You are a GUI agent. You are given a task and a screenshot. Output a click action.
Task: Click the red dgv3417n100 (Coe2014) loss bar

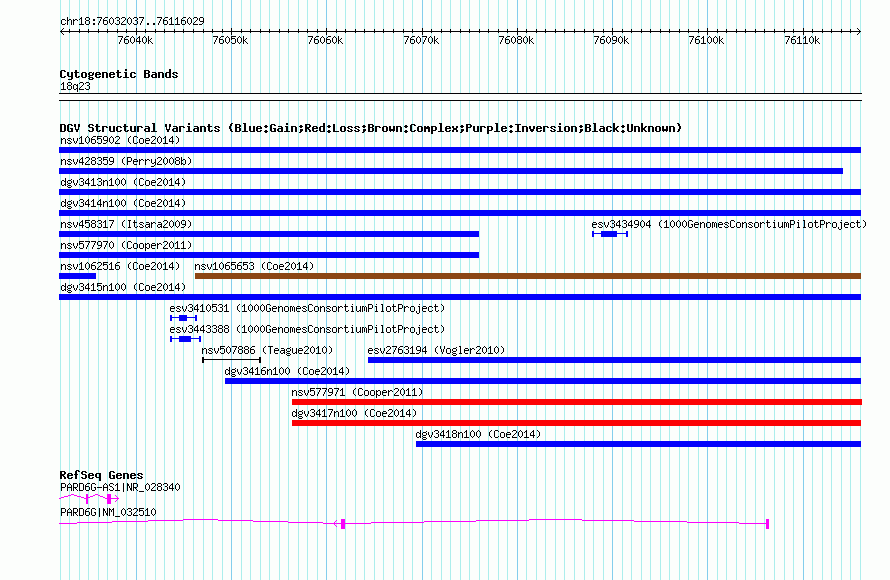coord(576,423)
